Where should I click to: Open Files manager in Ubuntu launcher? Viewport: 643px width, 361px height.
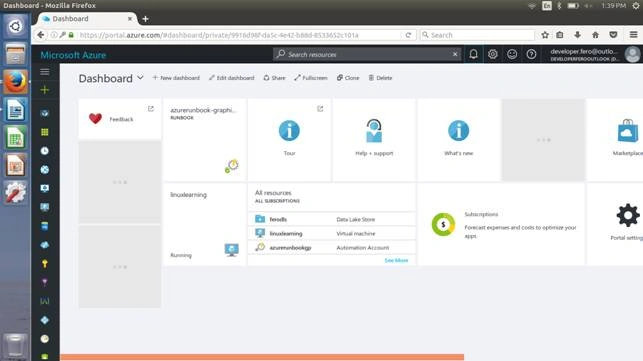point(15,54)
